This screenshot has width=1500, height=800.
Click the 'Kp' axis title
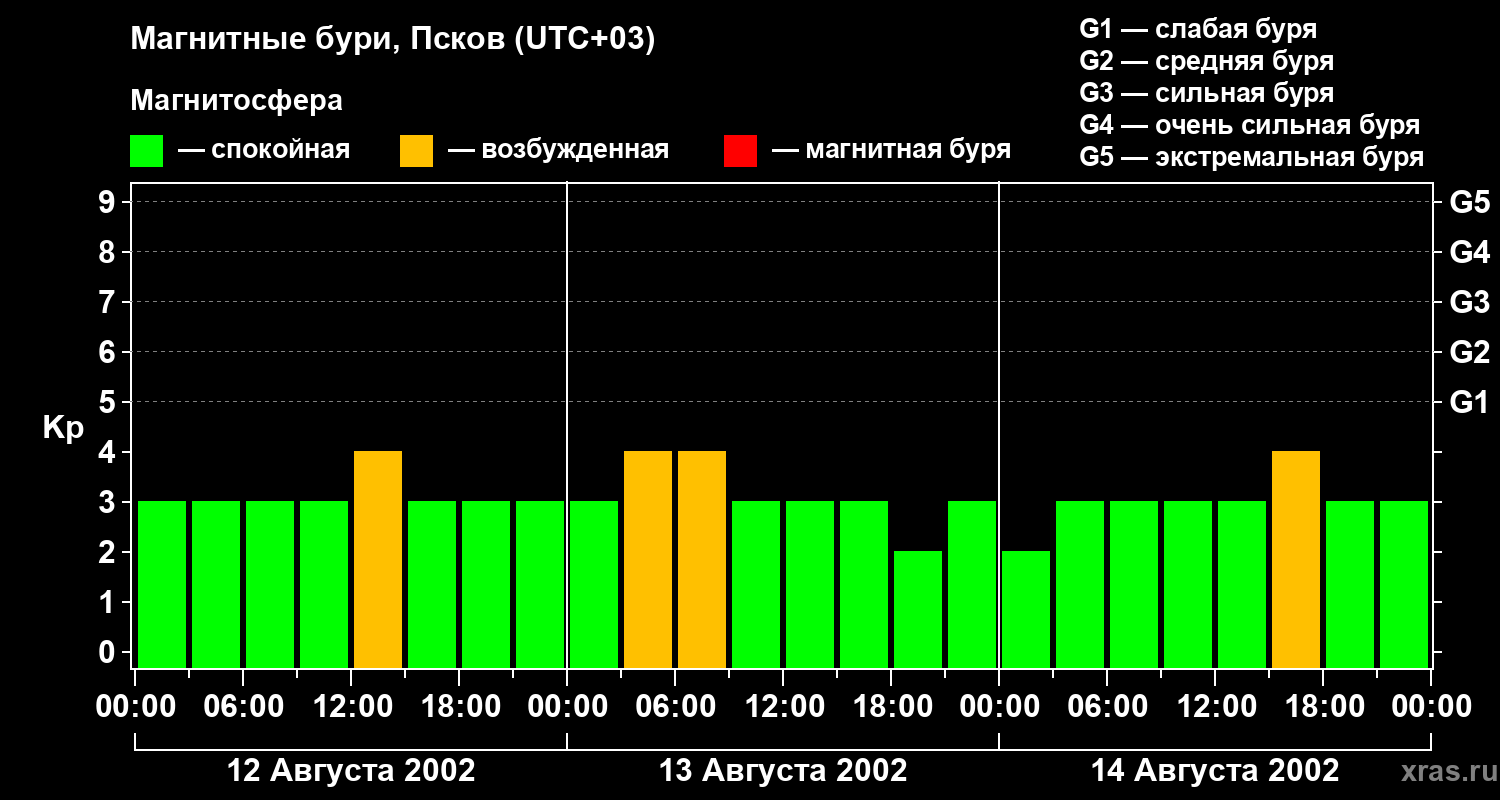63,428
